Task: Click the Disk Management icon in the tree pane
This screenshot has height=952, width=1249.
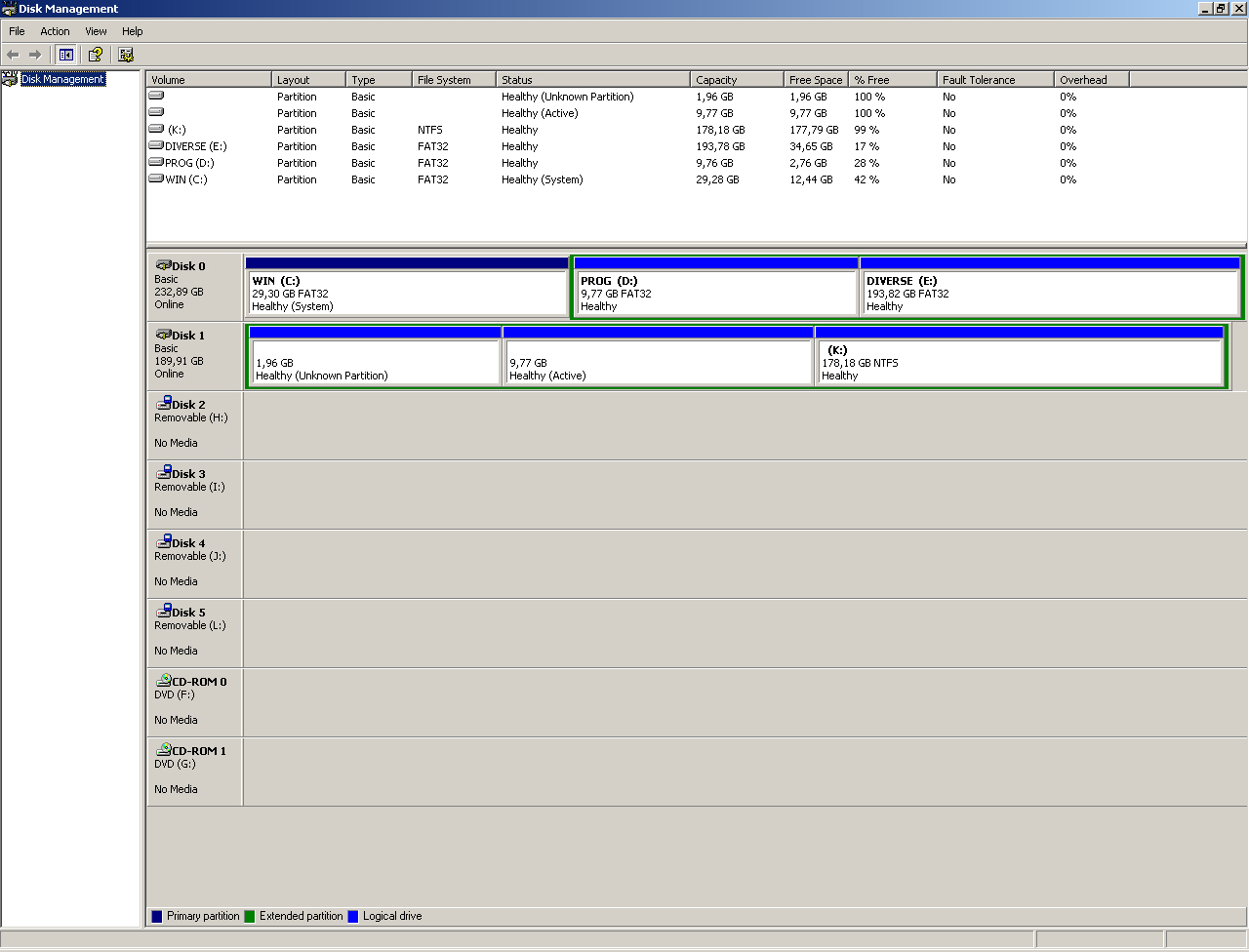Action: pos(11,79)
